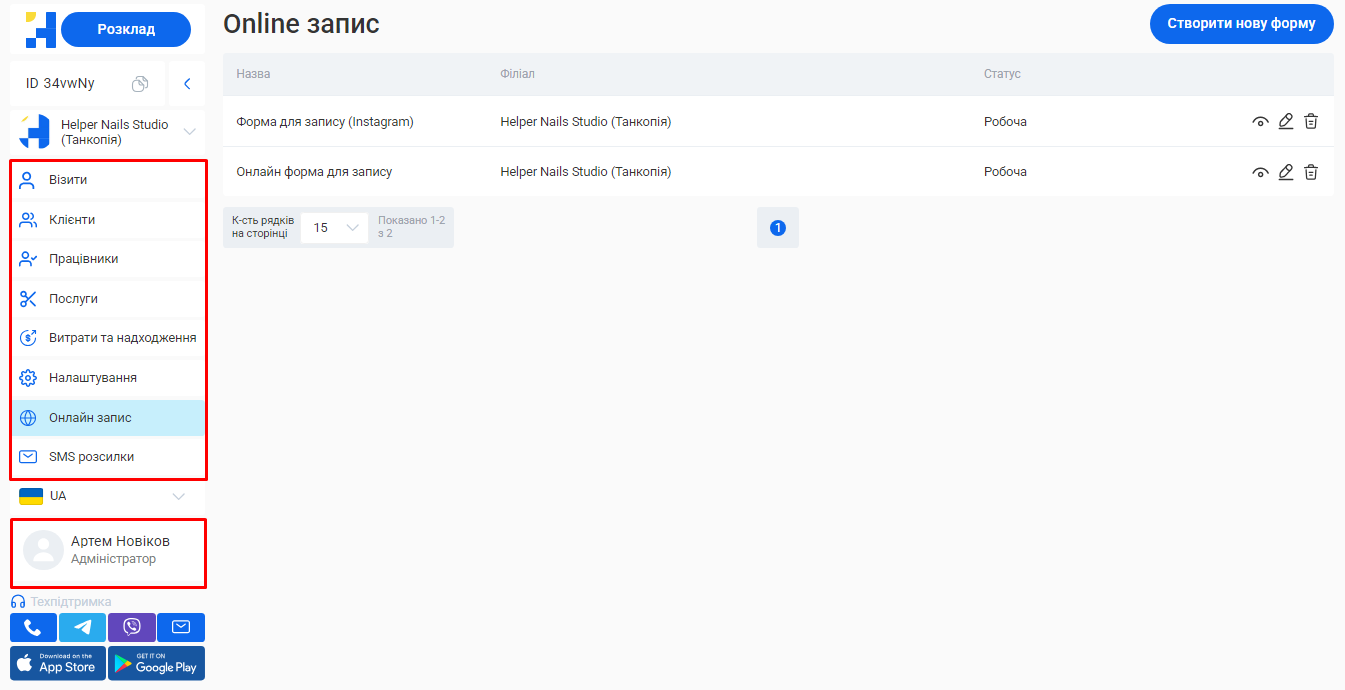Send email to support via envelope icon
This screenshot has height=690, width=1345.
[180, 627]
